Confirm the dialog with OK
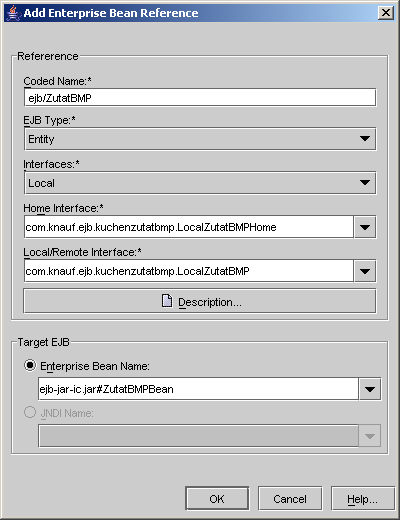The height and width of the screenshot is (520, 400). 217,499
